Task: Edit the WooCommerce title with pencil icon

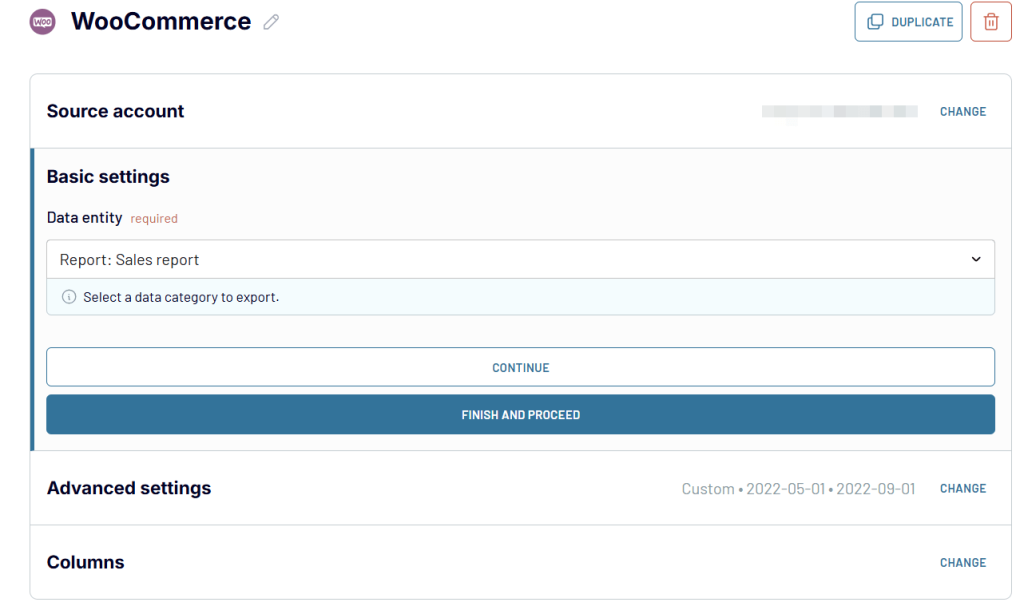Action: click(x=271, y=22)
